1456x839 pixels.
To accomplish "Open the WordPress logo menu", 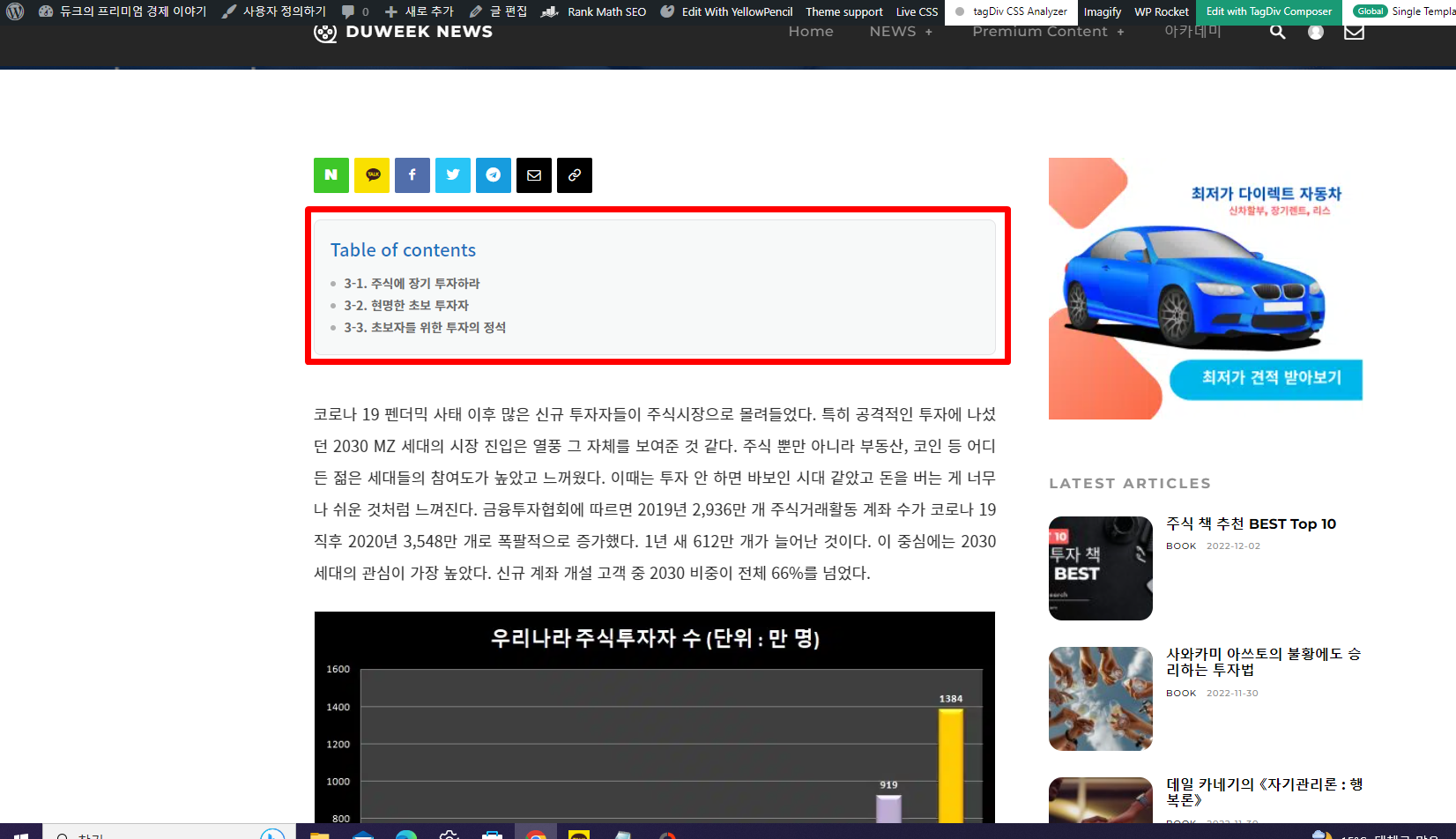I will [15, 11].
